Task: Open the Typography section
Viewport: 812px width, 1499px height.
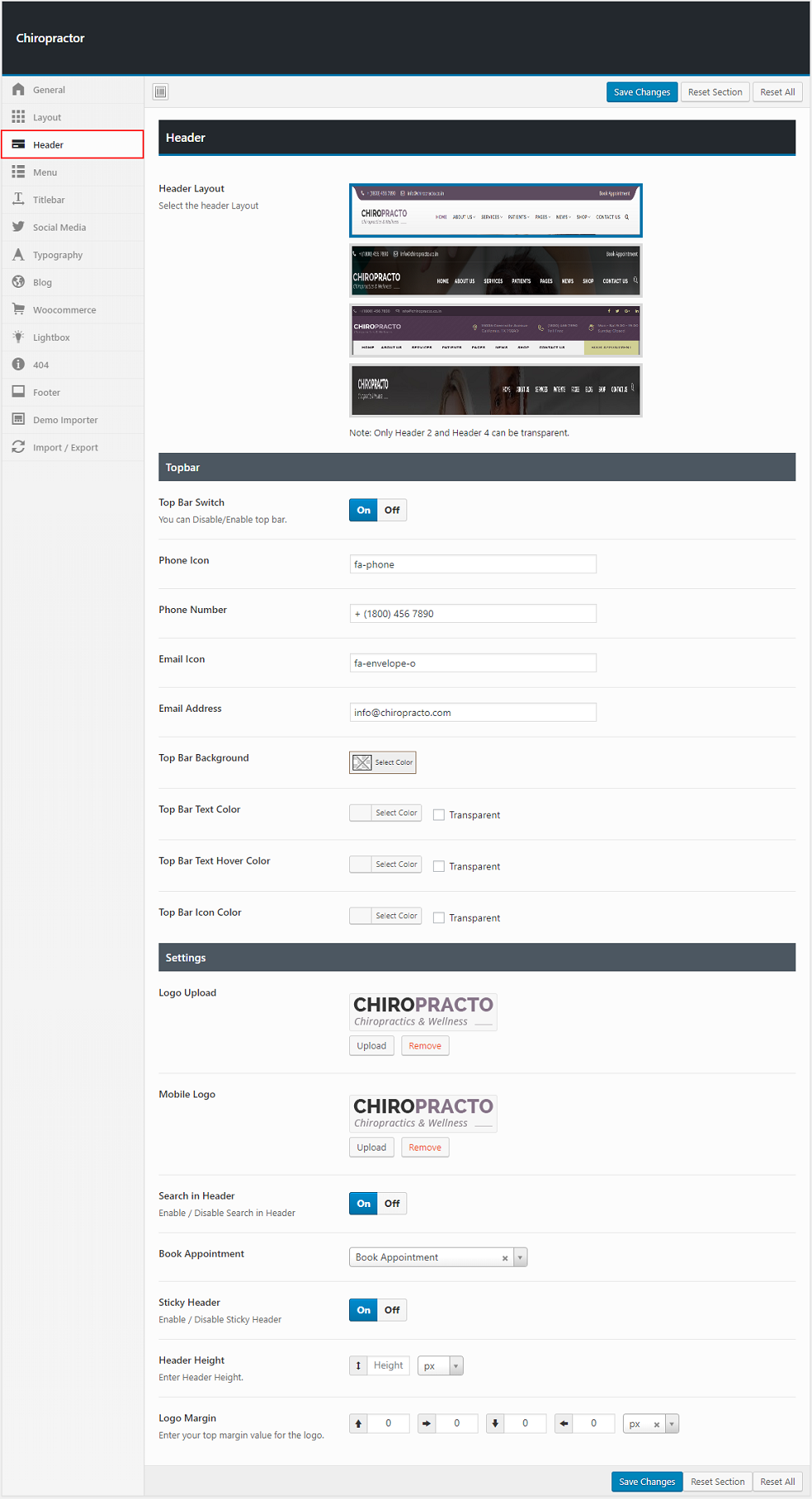Action: tap(57, 255)
